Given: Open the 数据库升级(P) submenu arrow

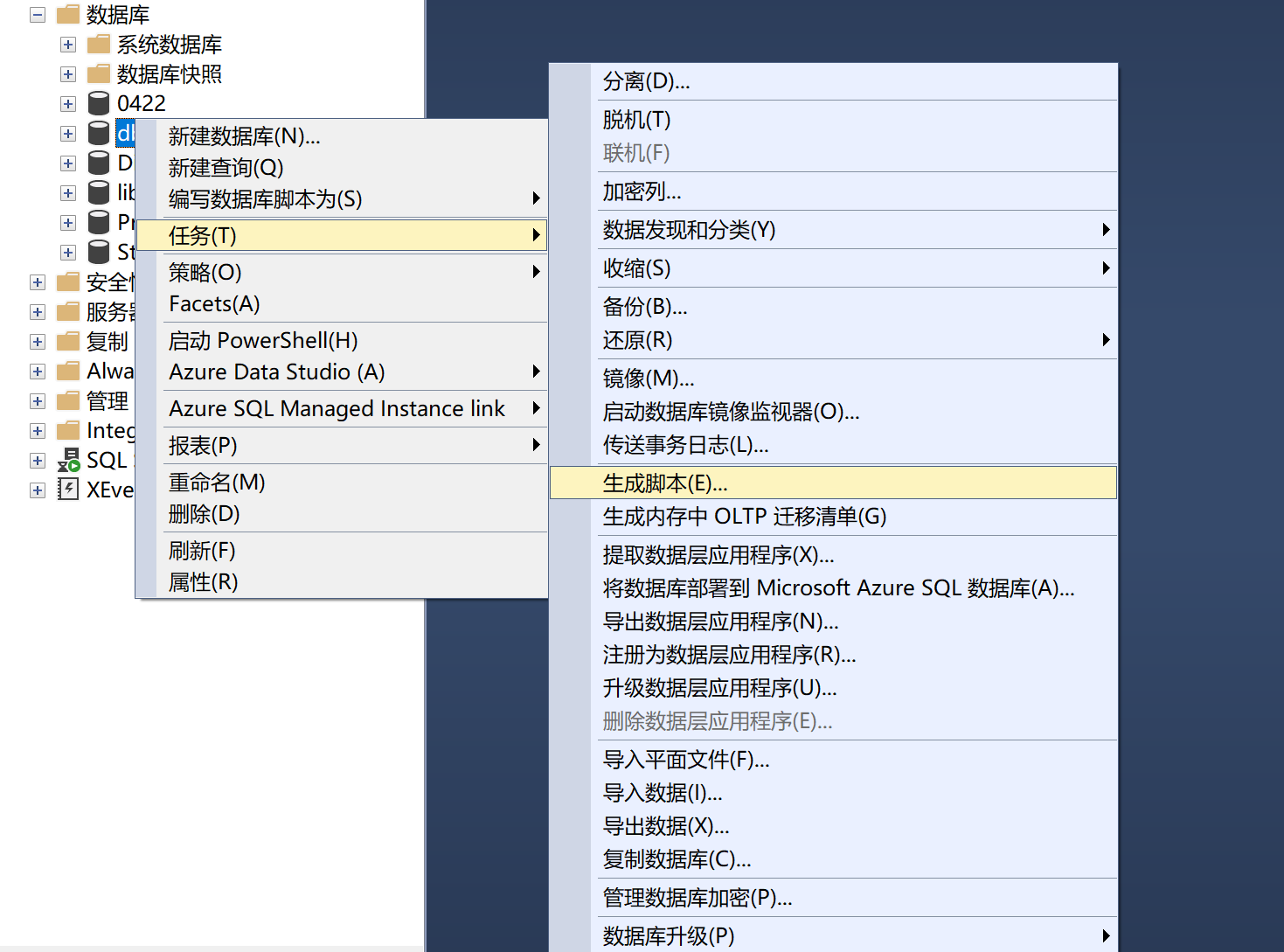Looking at the screenshot, I should [x=1105, y=935].
